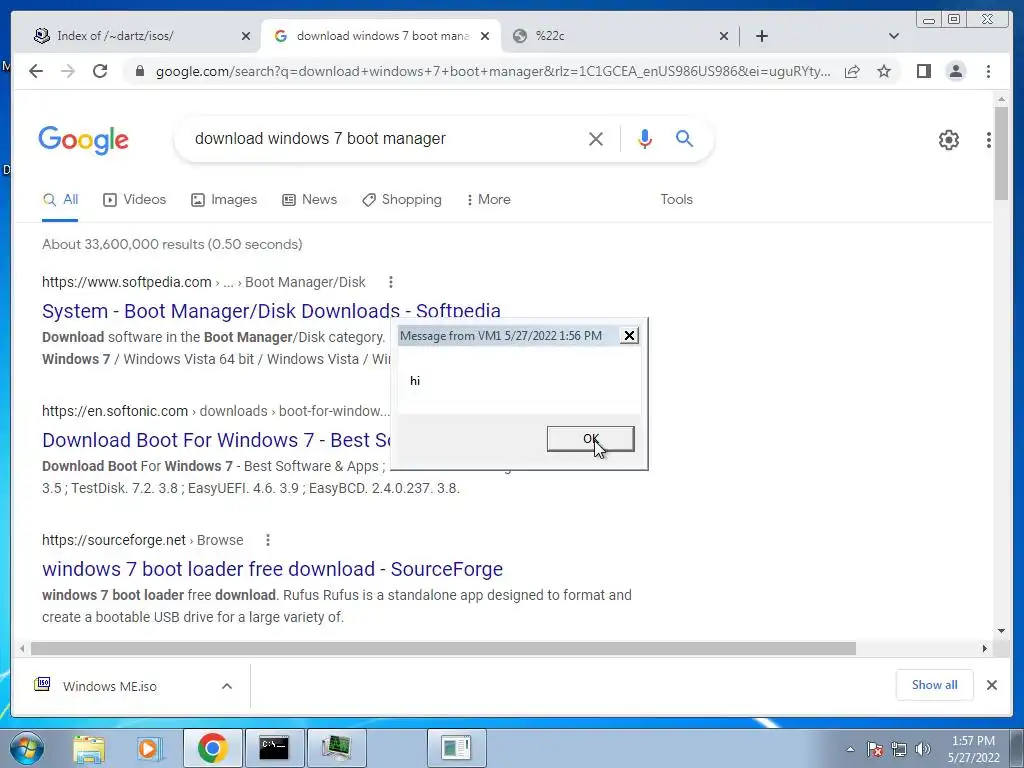Close the downloads bar
Image resolution: width=1024 pixels, height=768 pixels.
tap(991, 685)
